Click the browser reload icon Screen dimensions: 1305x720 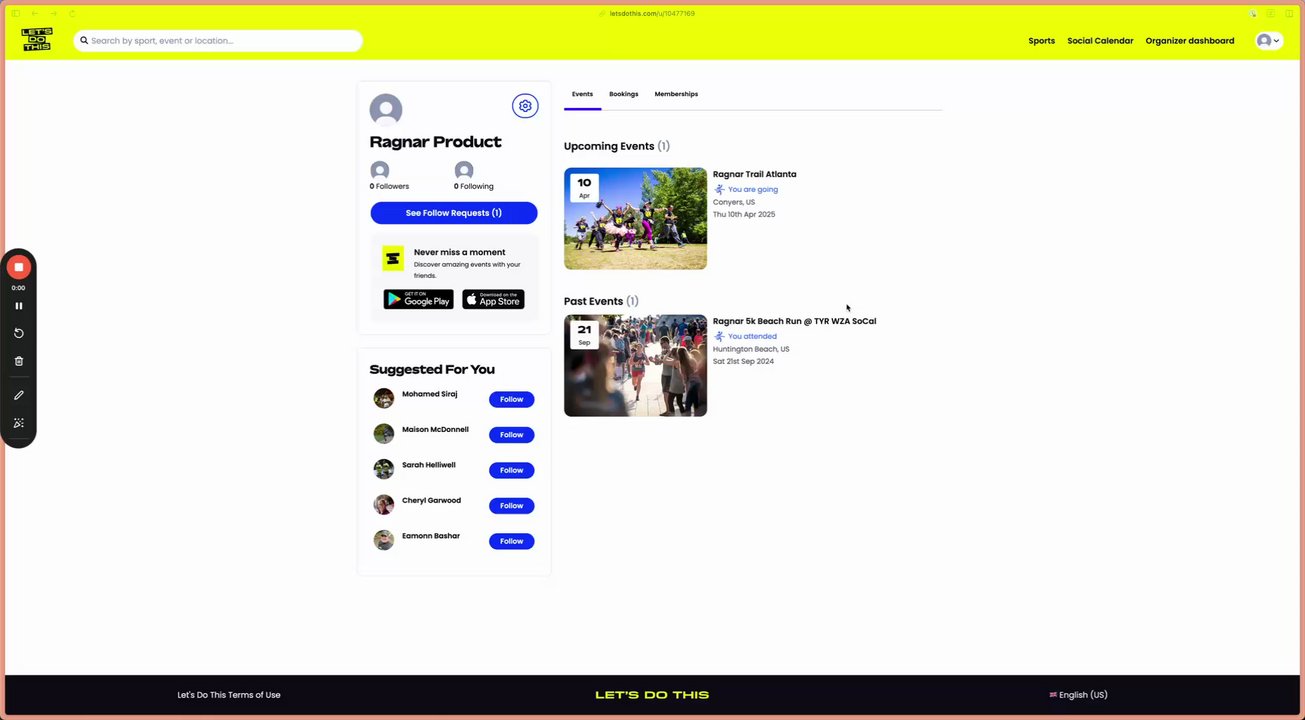pyautogui.click(x=72, y=13)
